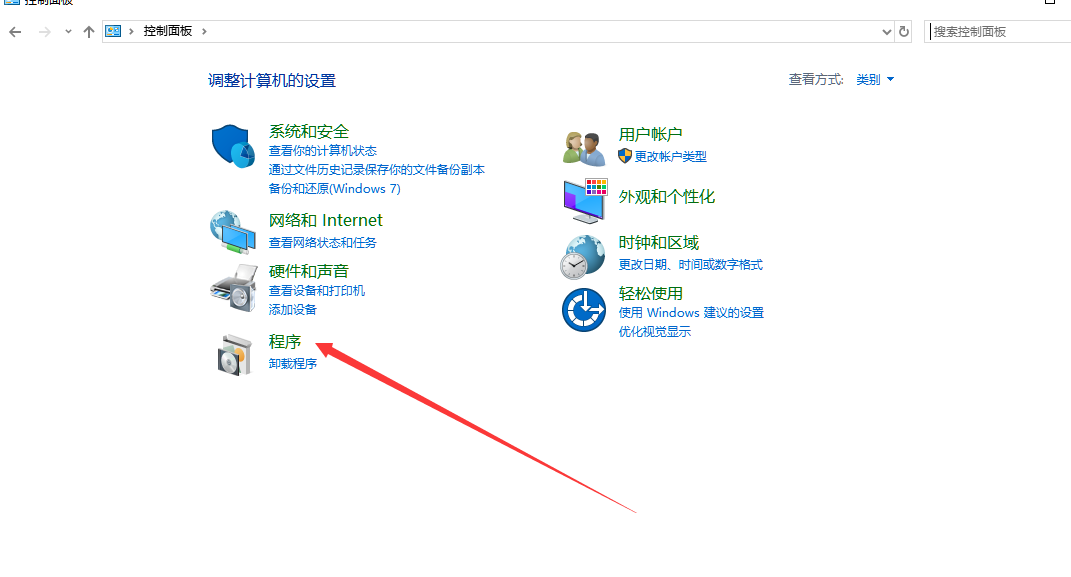The height and width of the screenshot is (577, 1071).
Task: Click the Hardware and Sound printer icon
Action: [x=233, y=288]
